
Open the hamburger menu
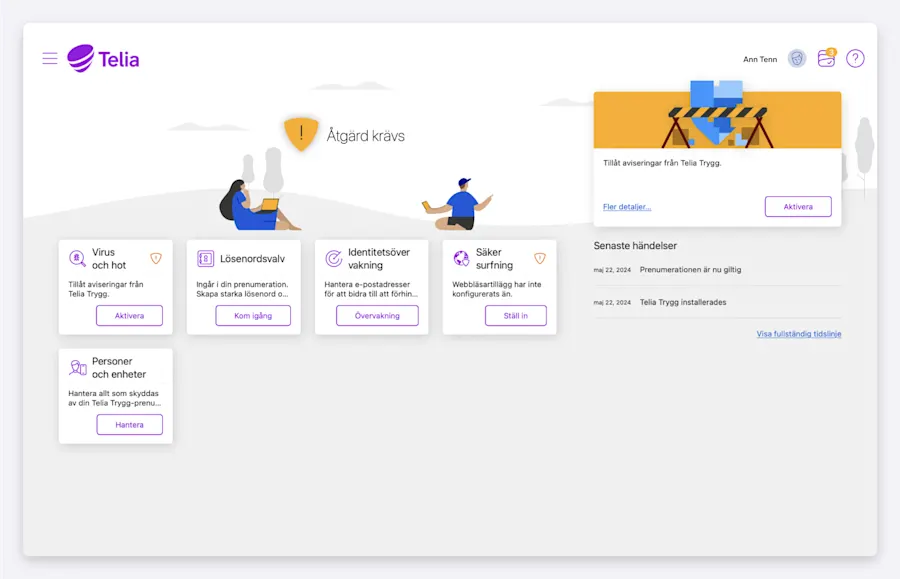50,59
